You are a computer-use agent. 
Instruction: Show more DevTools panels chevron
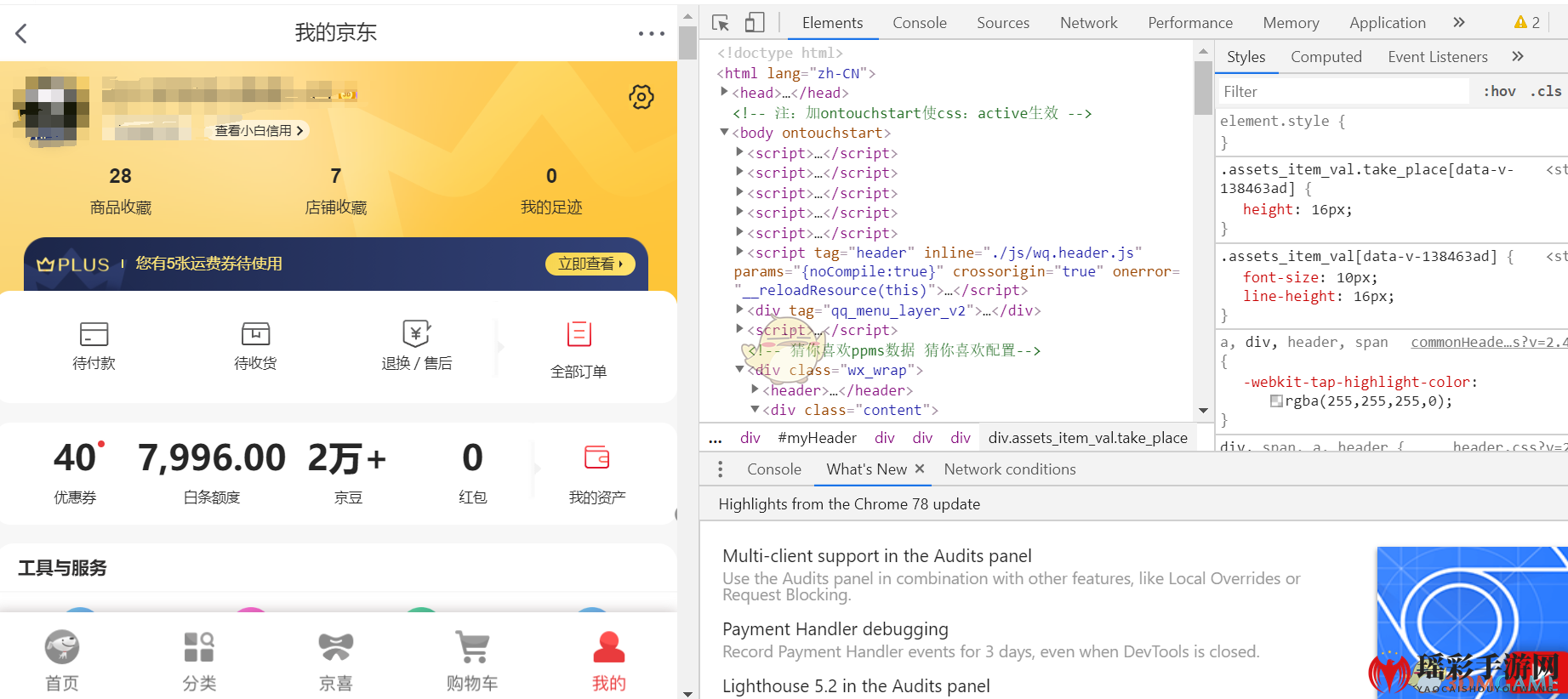click(1459, 23)
